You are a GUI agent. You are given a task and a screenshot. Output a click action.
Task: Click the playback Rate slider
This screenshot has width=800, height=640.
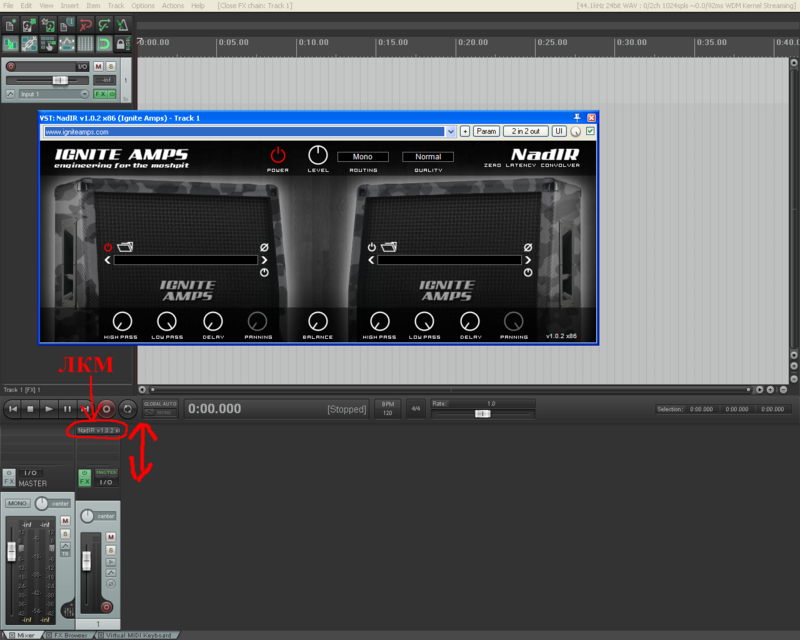click(482, 413)
